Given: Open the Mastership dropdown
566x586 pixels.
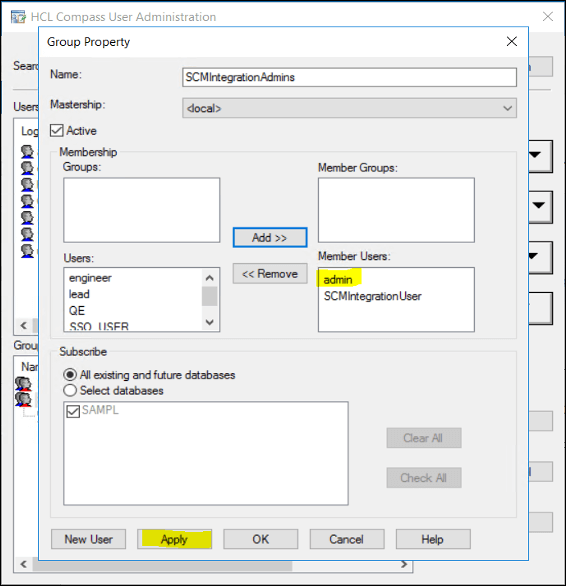Looking at the screenshot, I should (349, 108).
